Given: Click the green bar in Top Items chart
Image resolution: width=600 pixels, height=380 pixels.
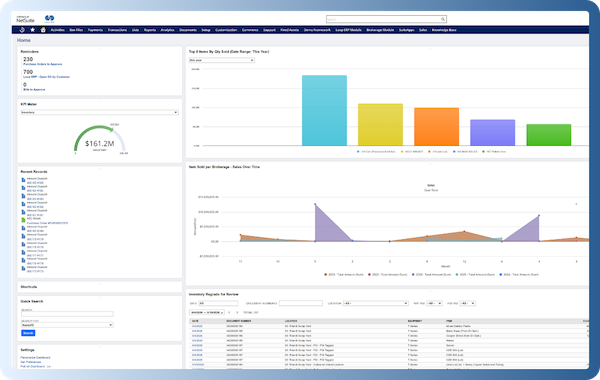Looking at the screenshot, I should point(549,135).
